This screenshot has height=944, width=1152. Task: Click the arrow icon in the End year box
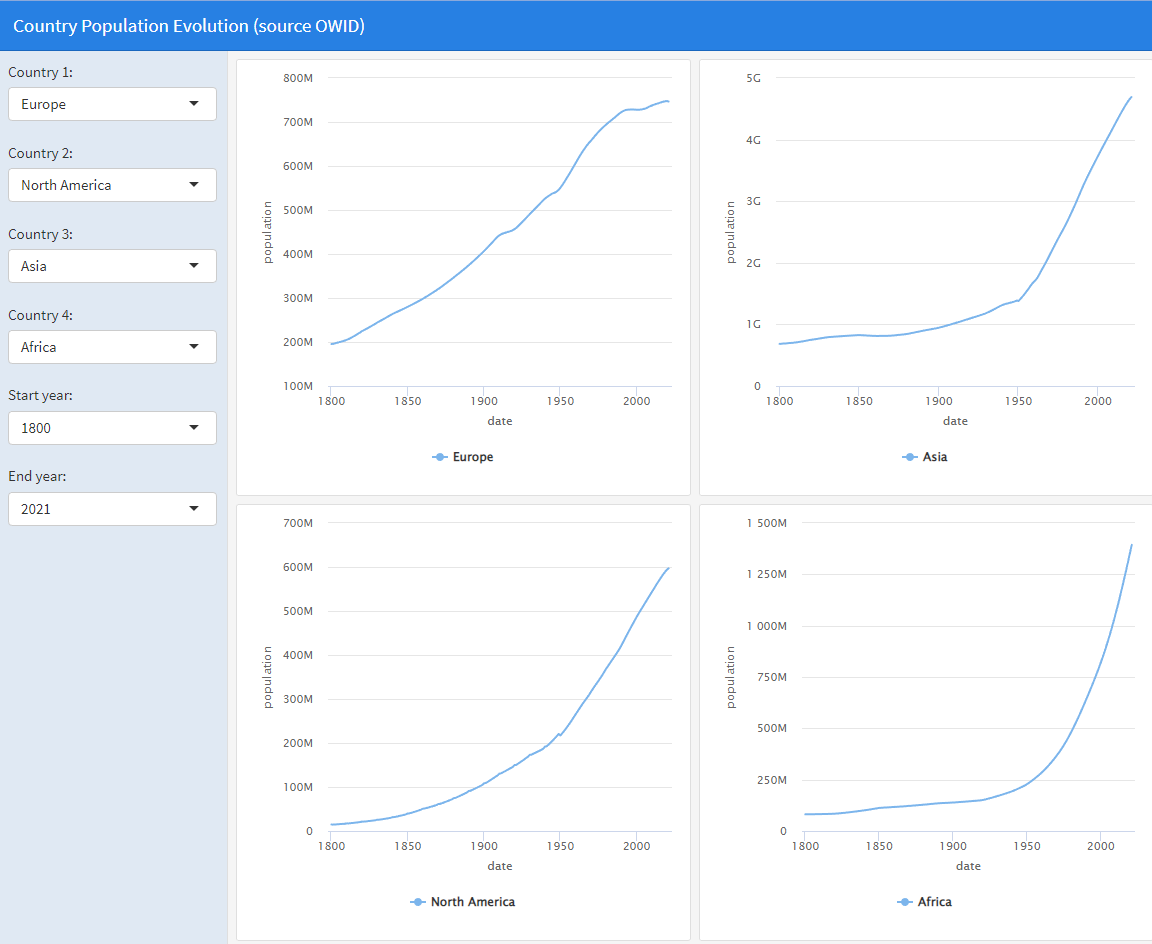(194, 509)
